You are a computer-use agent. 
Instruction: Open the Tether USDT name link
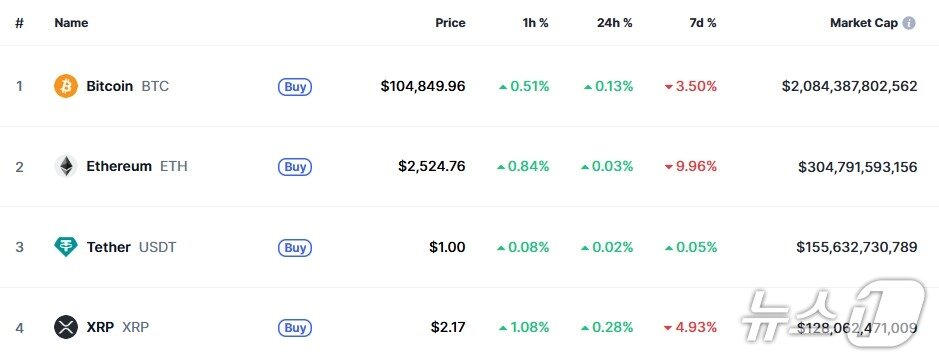point(131,247)
